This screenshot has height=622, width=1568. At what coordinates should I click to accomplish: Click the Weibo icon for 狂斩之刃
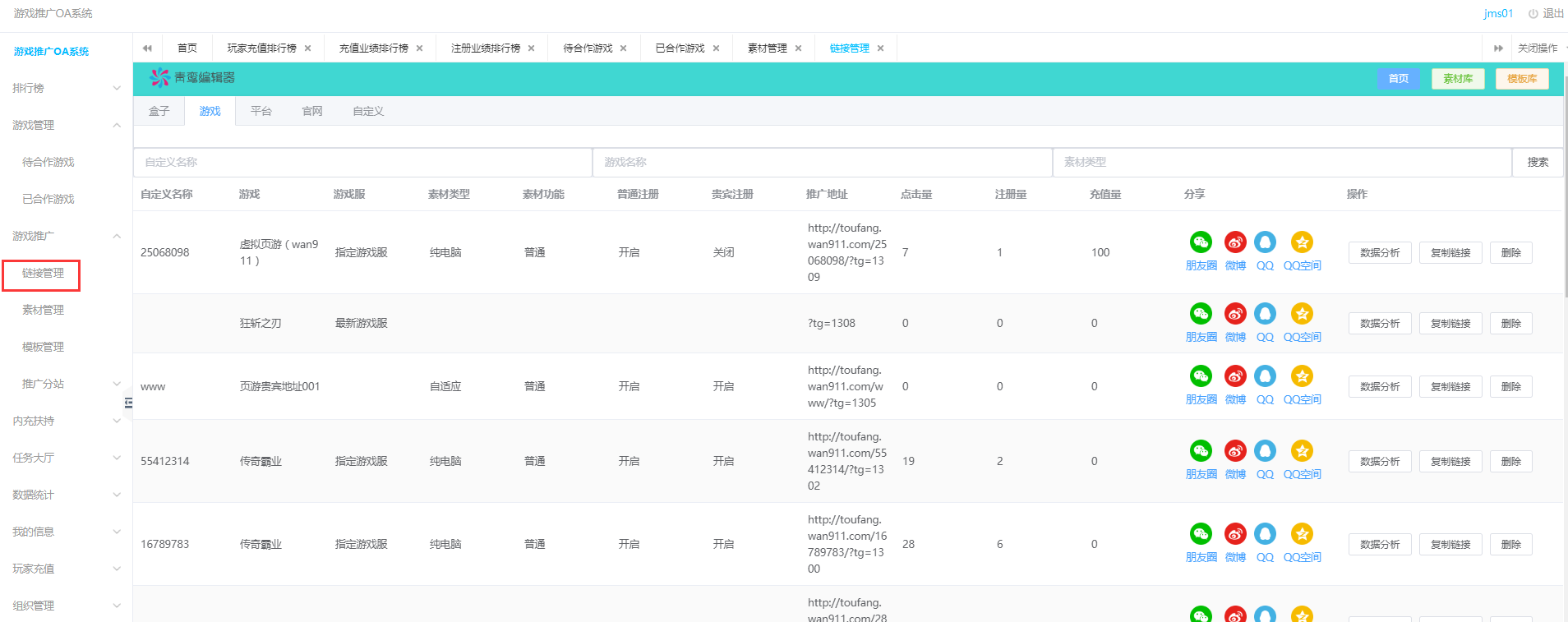1235,314
